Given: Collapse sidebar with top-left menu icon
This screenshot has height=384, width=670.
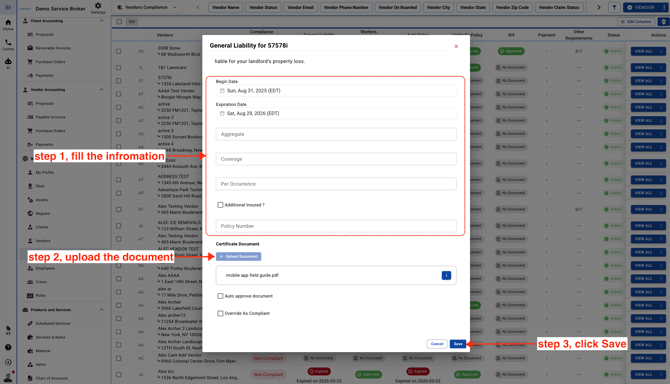Looking at the screenshot, I should click(8, 7).
